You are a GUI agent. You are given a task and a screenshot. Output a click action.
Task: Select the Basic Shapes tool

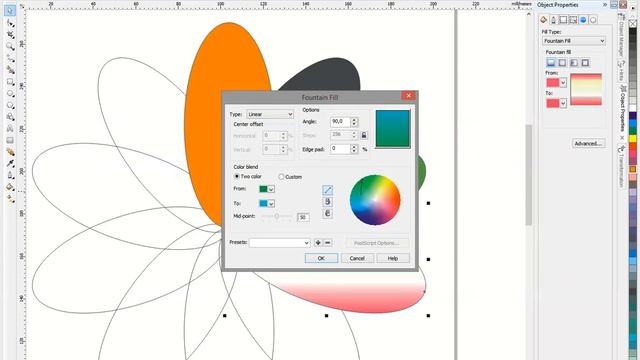[10, 117]
